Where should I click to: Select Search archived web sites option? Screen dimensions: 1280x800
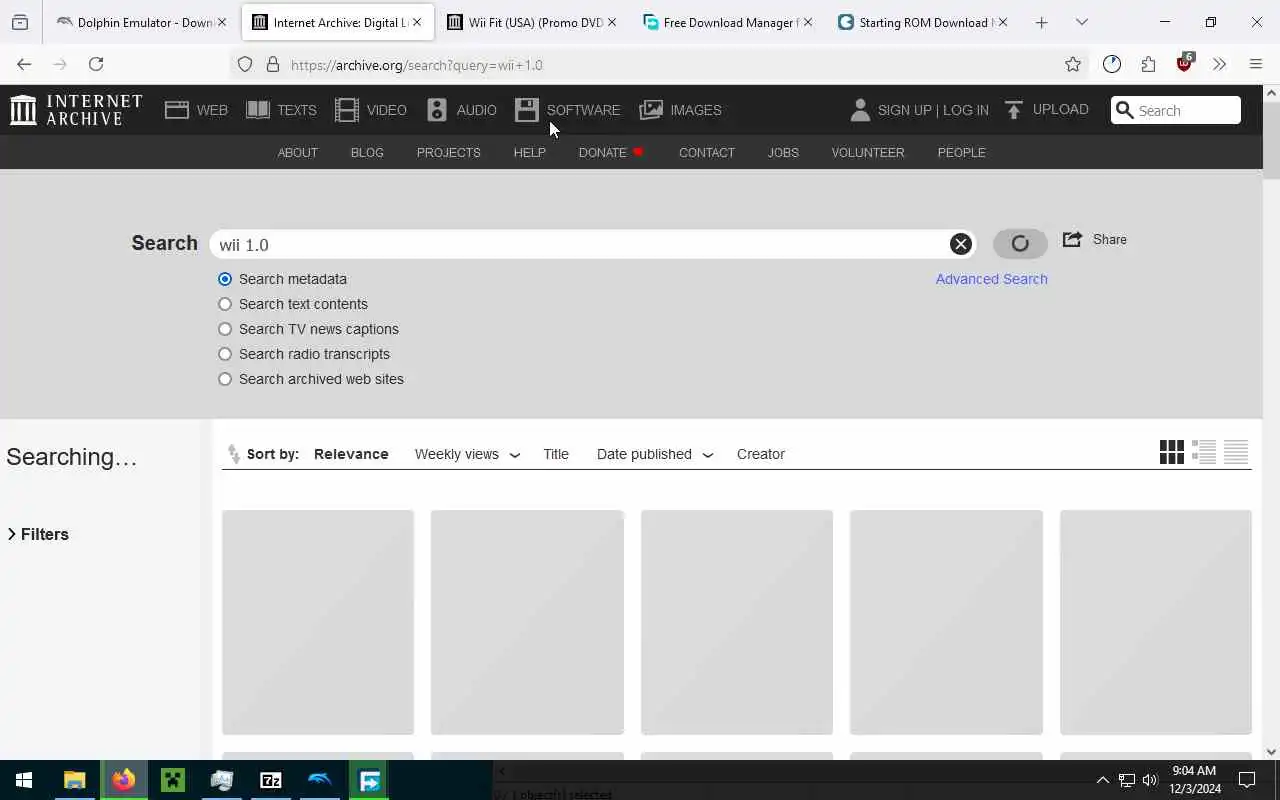[x=225, y=379]
